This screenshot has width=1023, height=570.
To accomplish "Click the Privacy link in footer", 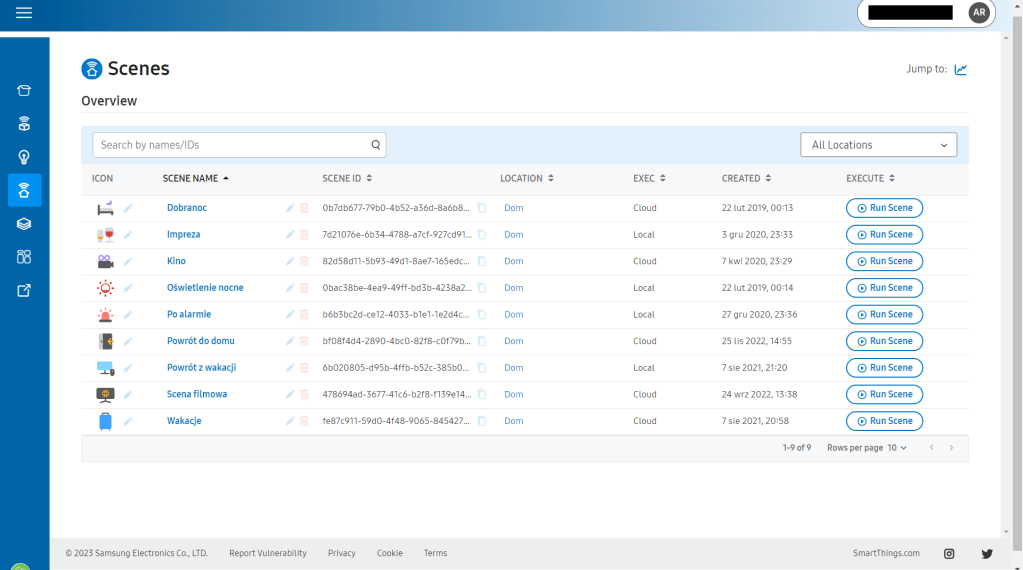I will click(341, 553).
